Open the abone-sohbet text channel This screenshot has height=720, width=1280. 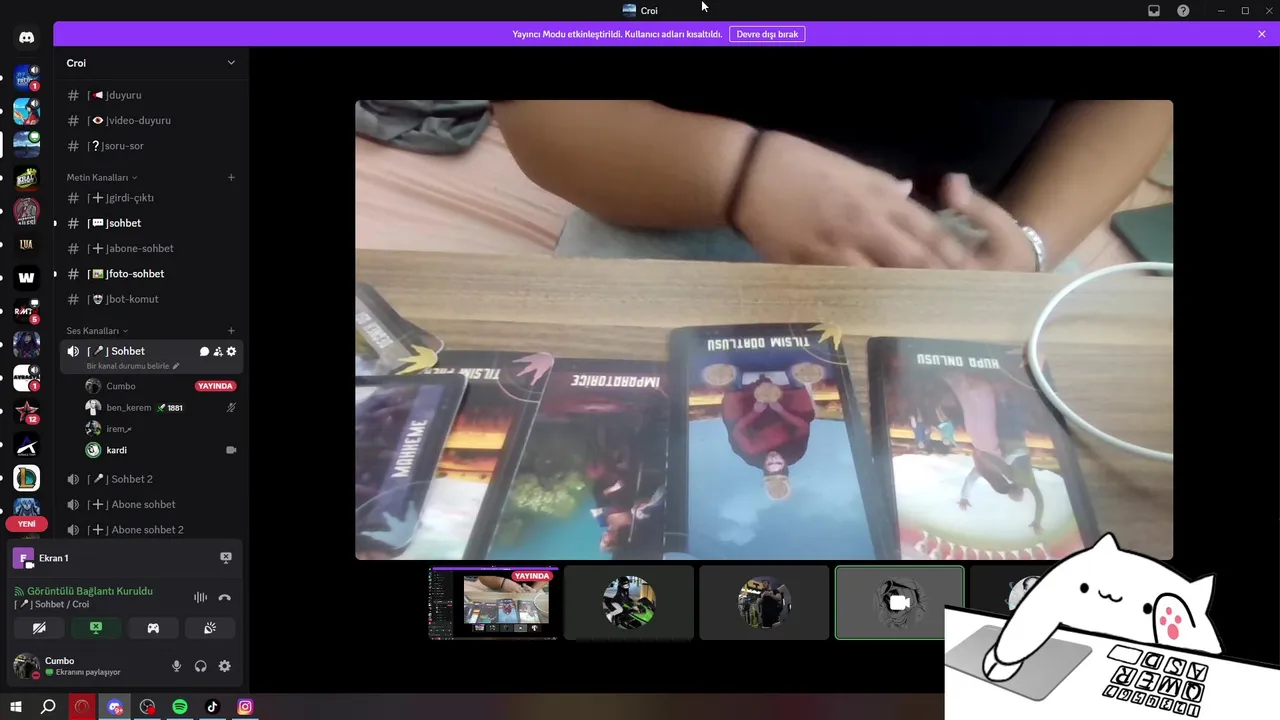click(150, 248)
